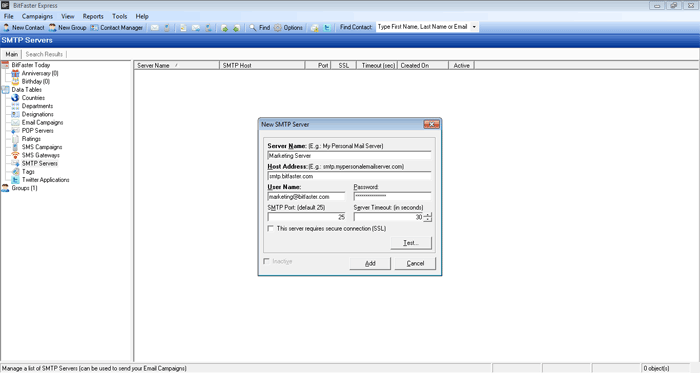Screen dimensions: 700x373
Task: Click the Port column header
Action: point(318,66)
